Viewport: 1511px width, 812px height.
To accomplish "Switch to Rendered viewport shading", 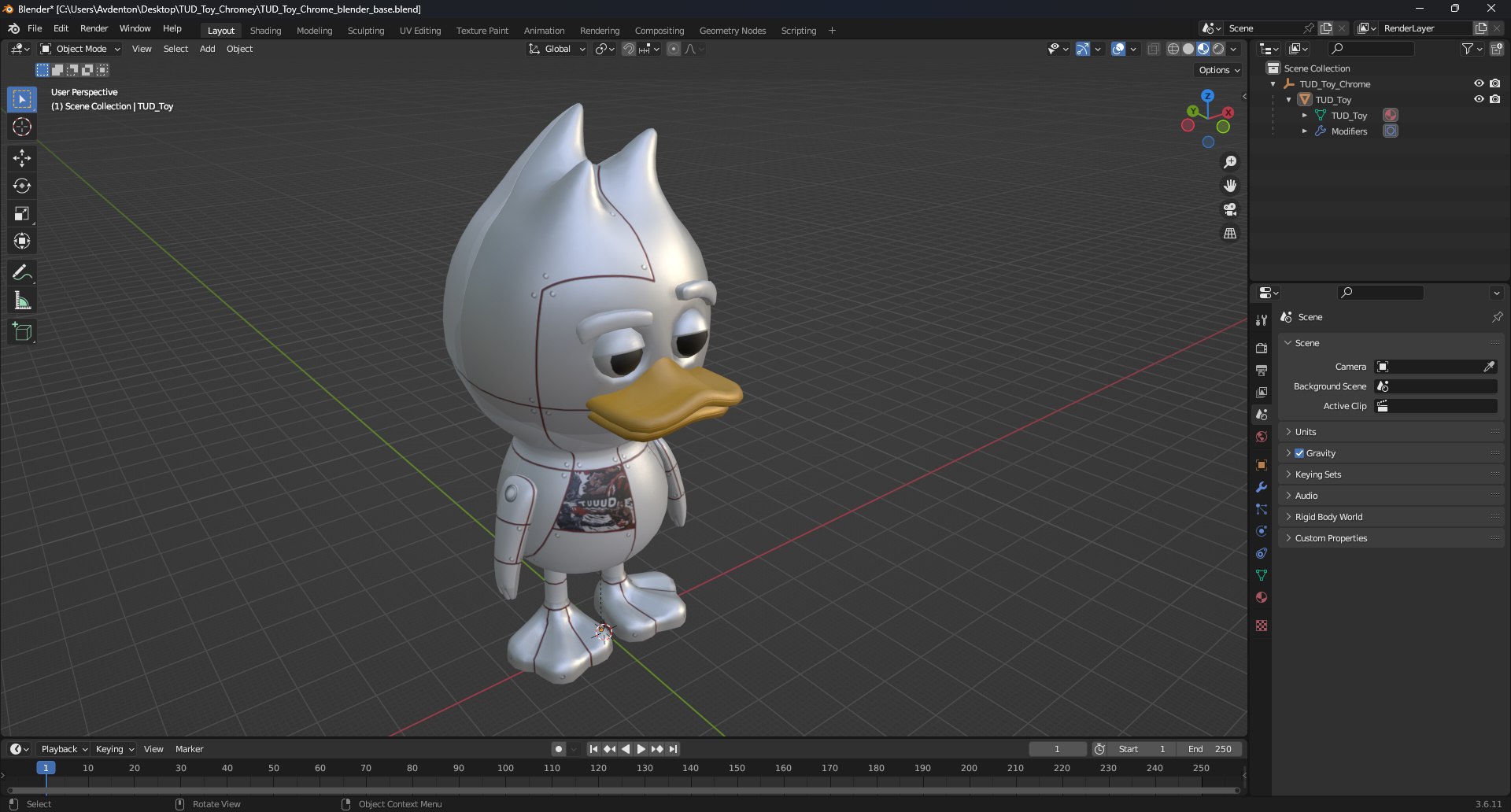I will [x=1218, y=49].
